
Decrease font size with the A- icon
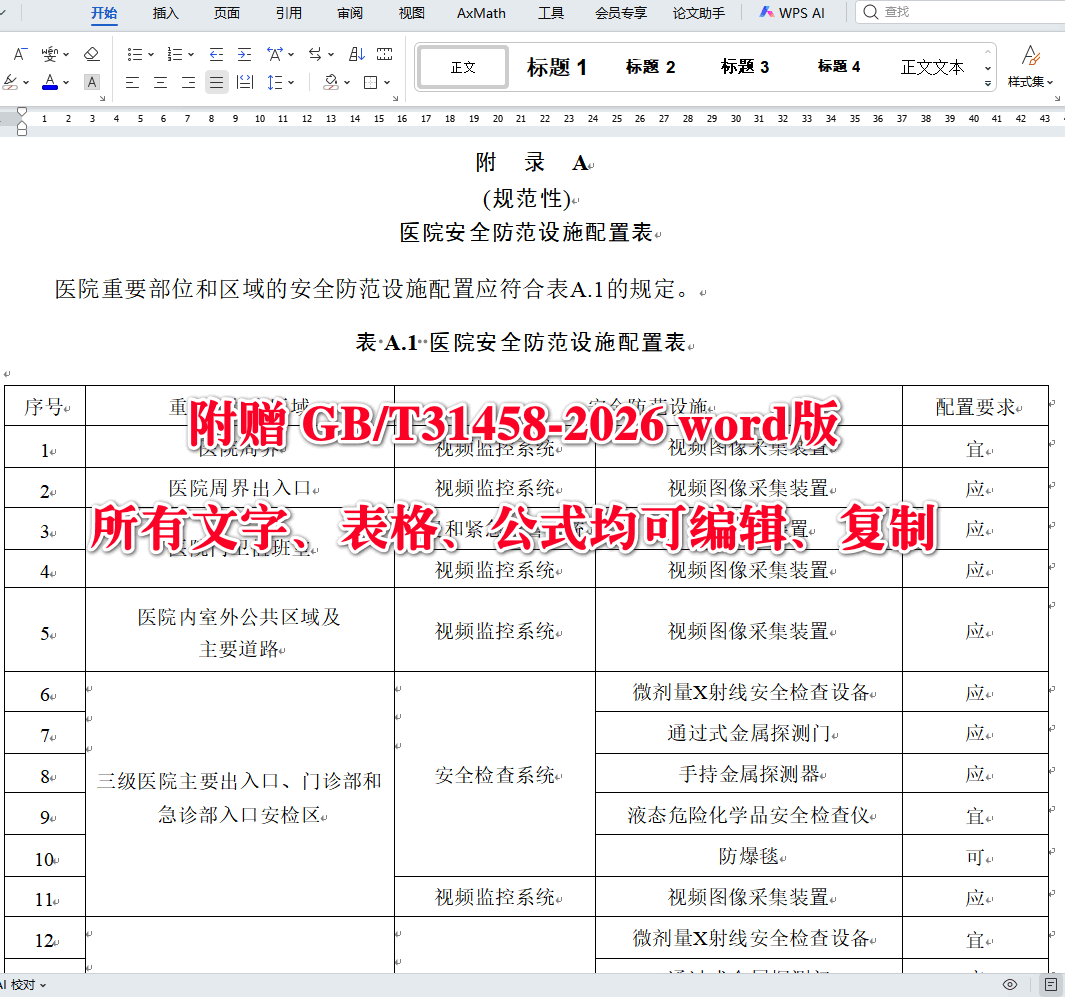tap(20, 55)
